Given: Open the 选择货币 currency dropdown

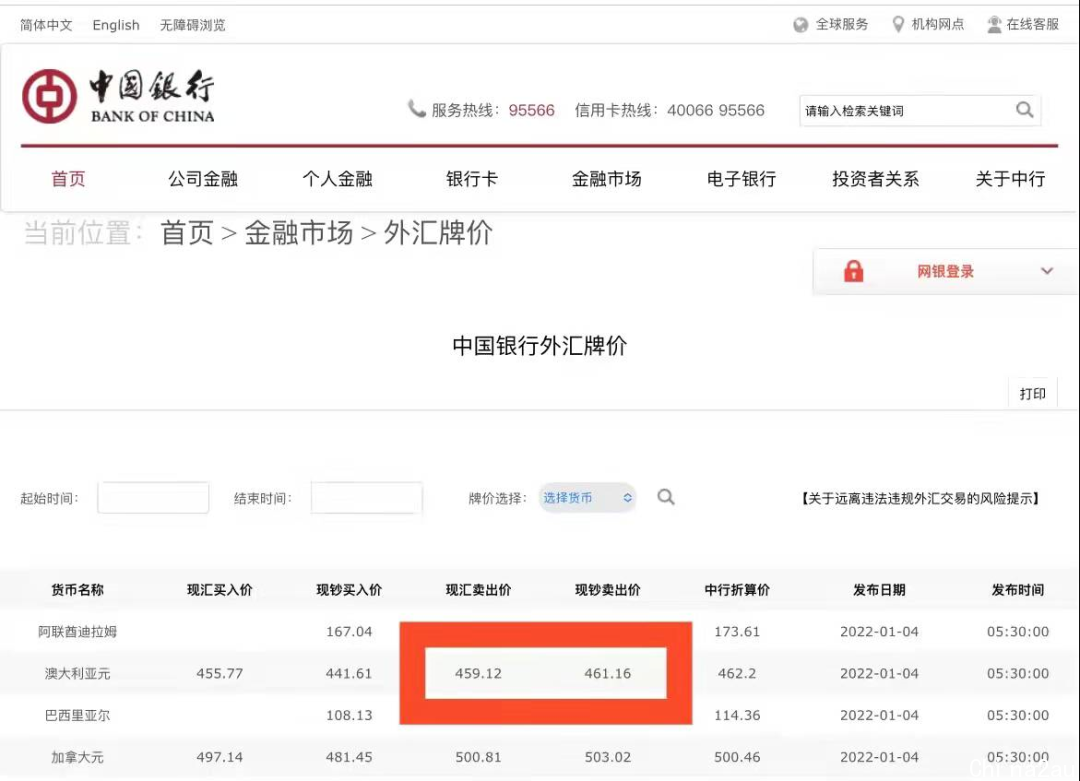Looking at the screenshot, I should pyautogui.click(x=587, y=497).
